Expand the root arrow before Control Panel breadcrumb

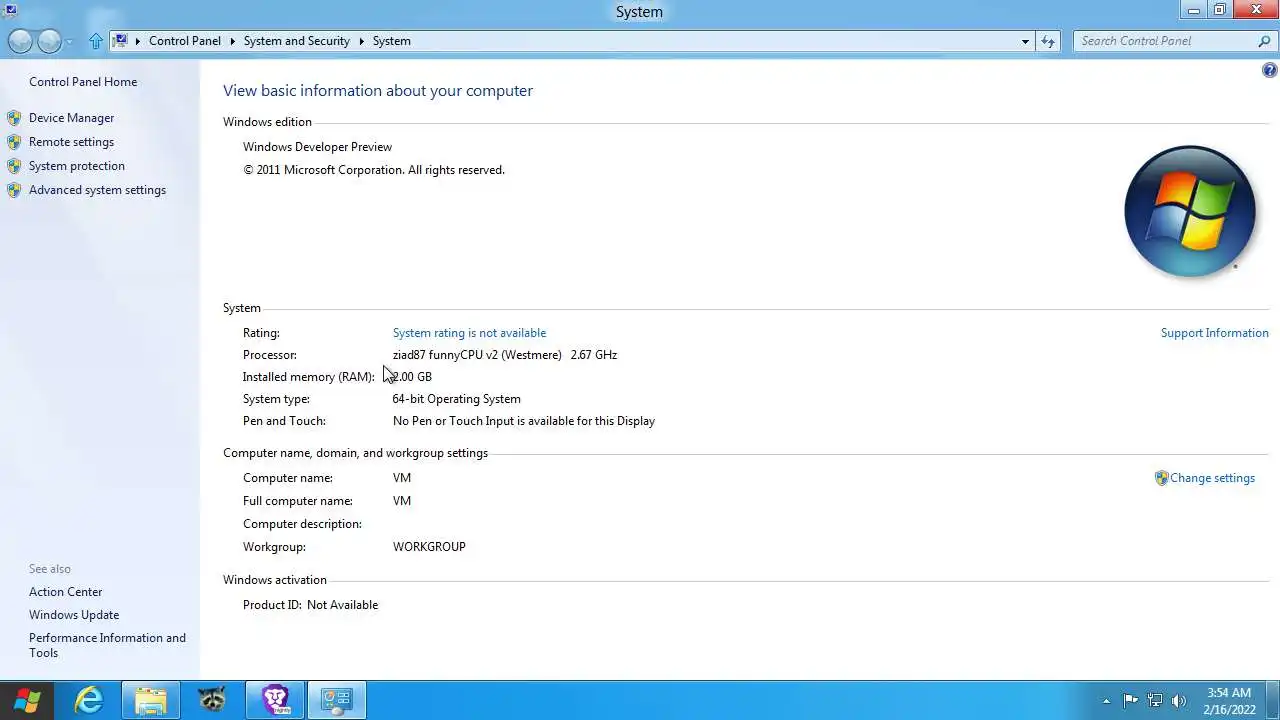click(138, 41)
